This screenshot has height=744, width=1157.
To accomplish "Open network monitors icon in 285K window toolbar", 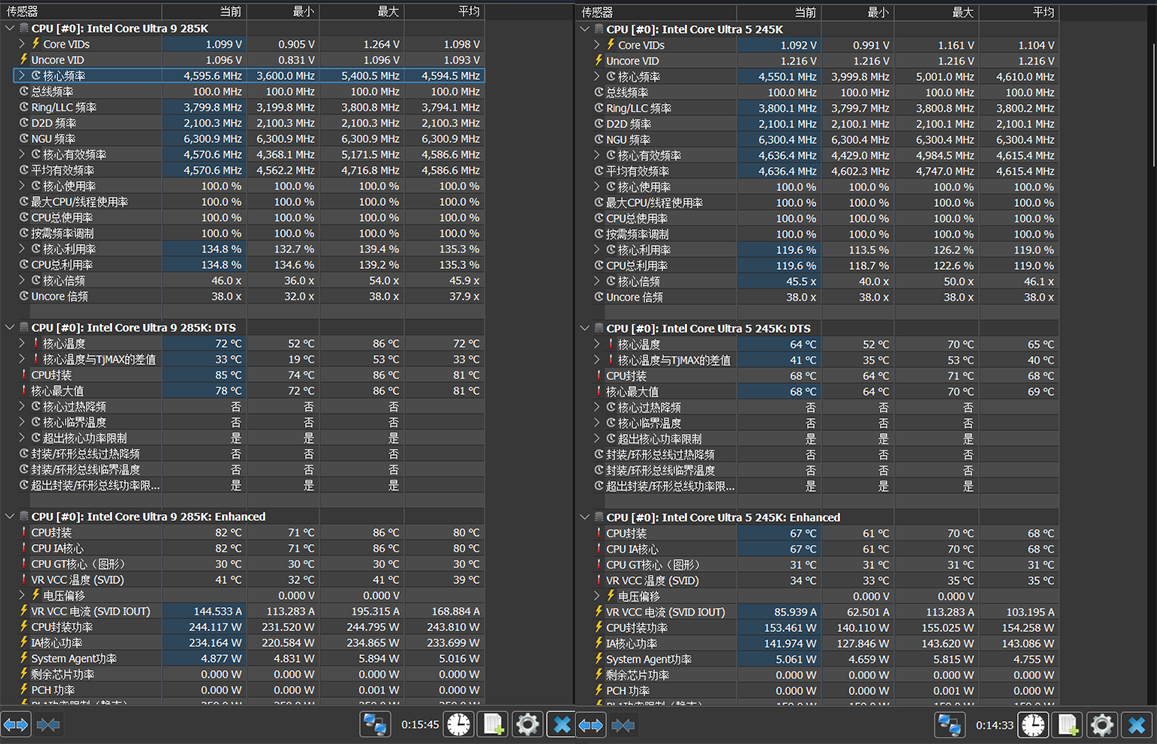I will (x=375, y=725).
